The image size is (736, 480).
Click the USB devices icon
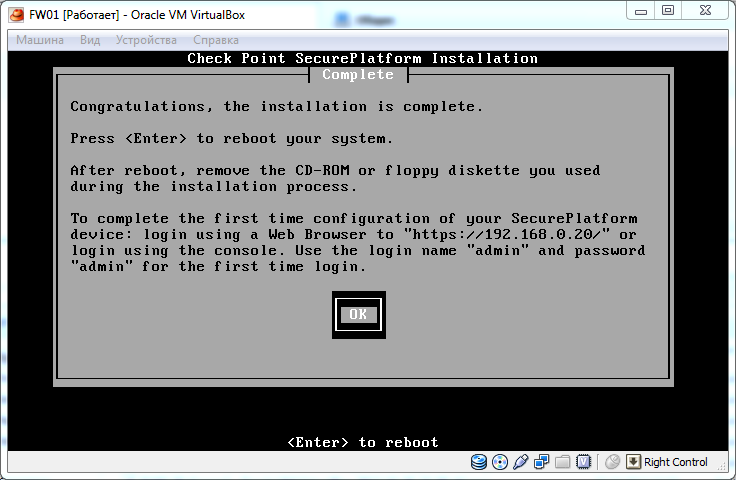tap(521, 462)
